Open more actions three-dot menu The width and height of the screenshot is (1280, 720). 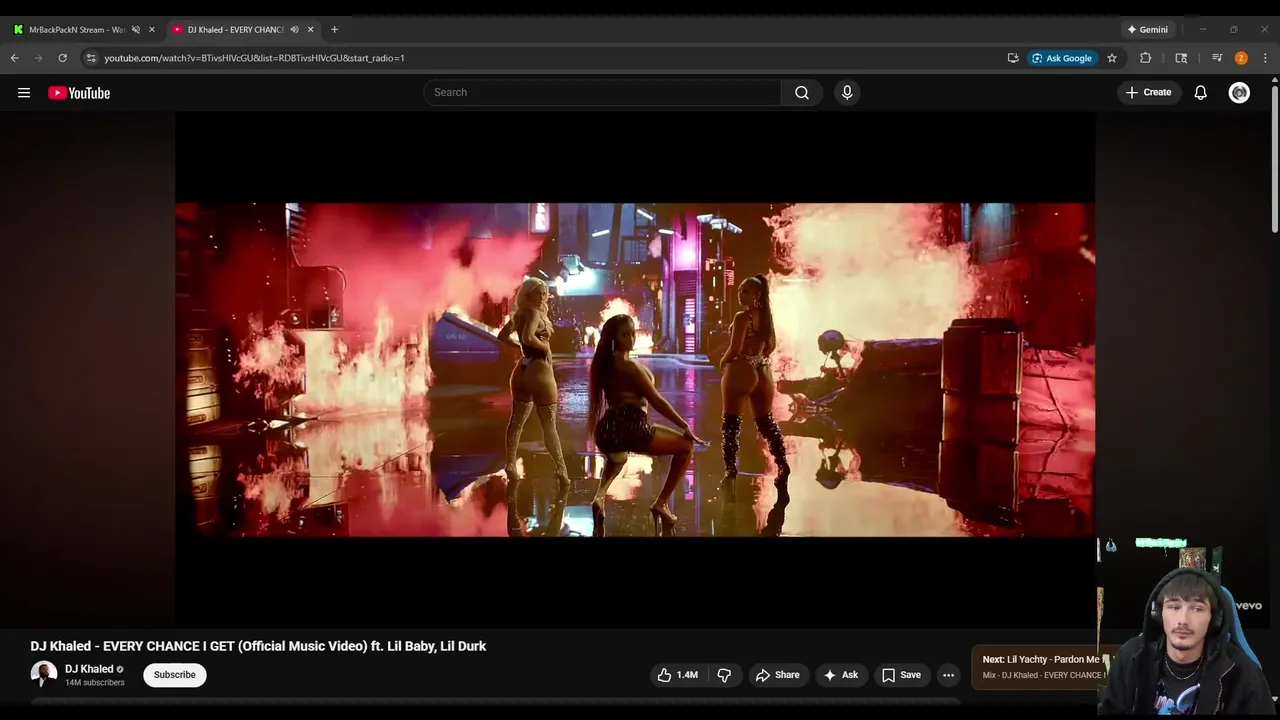click(948, 675)
